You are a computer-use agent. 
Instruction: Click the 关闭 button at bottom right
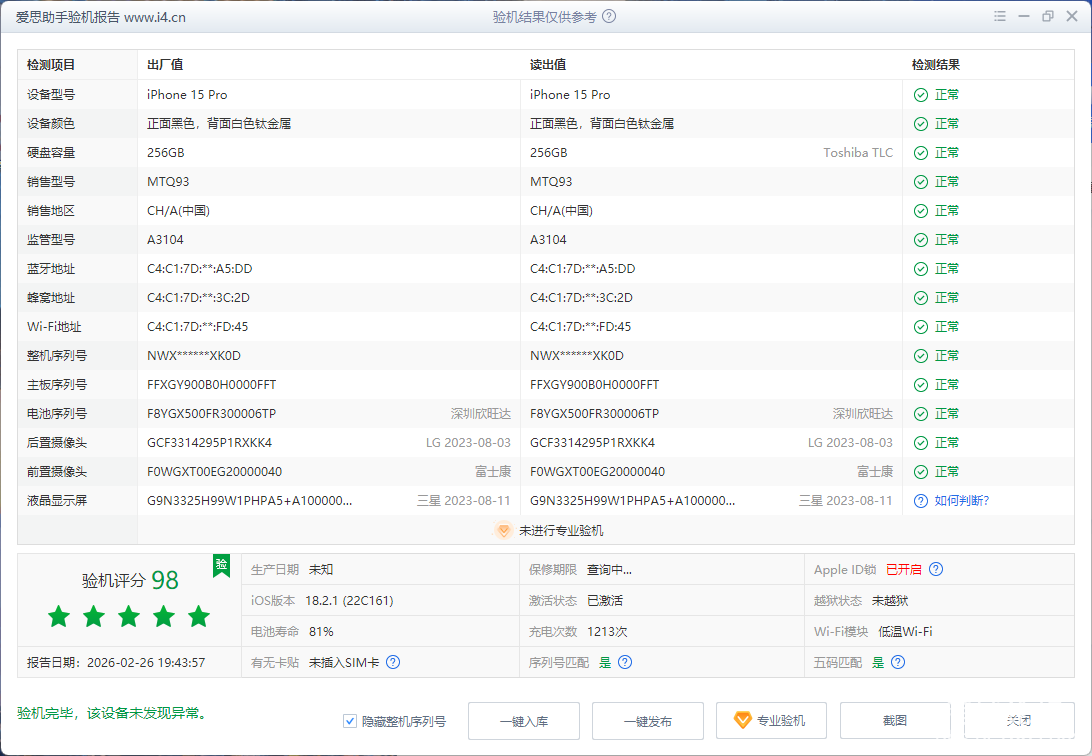tap(1018, 721)
